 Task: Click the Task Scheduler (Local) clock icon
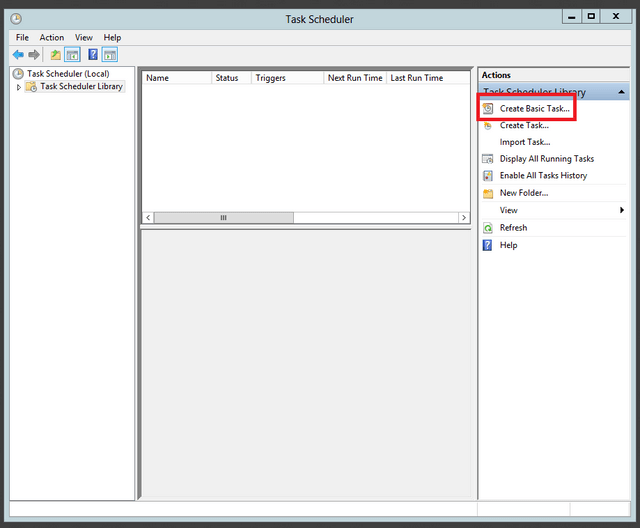[x=18, y=74]
